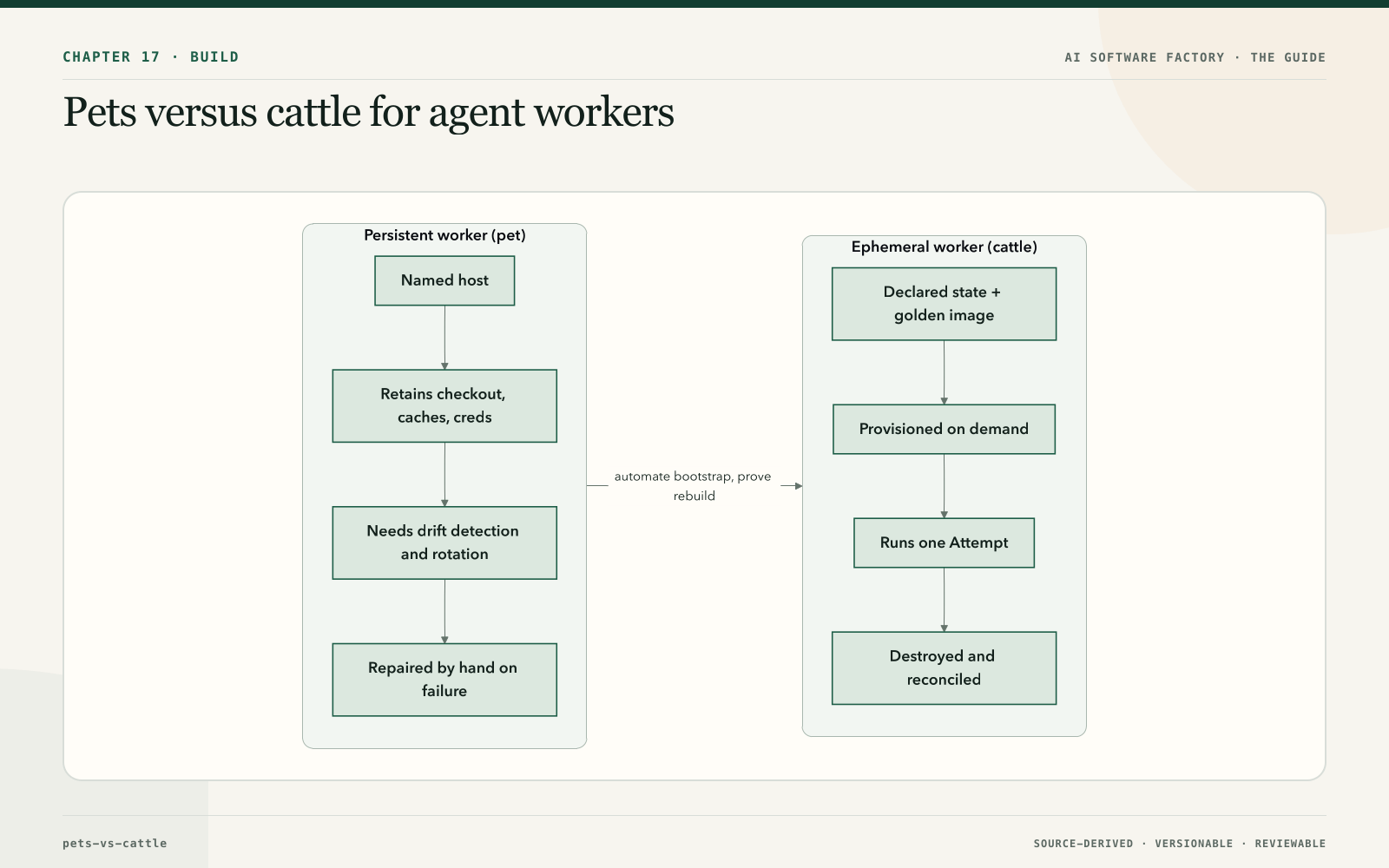Click the 'Ephemeral worker (cattle)' group label
This screenshot has height=868, width=1389.
(x=944, y=247)
